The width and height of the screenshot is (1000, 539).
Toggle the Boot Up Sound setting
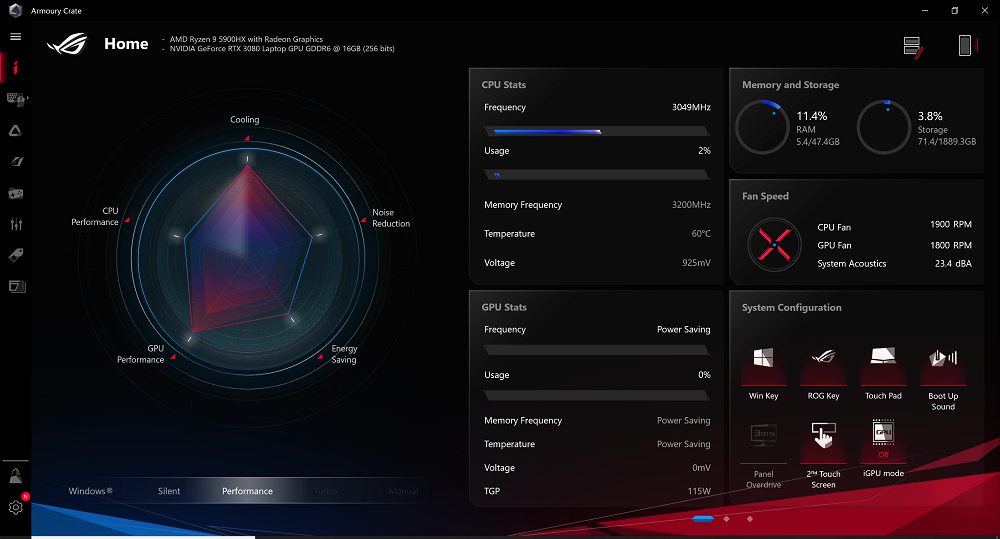pyautogui.click(x=943, y=380)
